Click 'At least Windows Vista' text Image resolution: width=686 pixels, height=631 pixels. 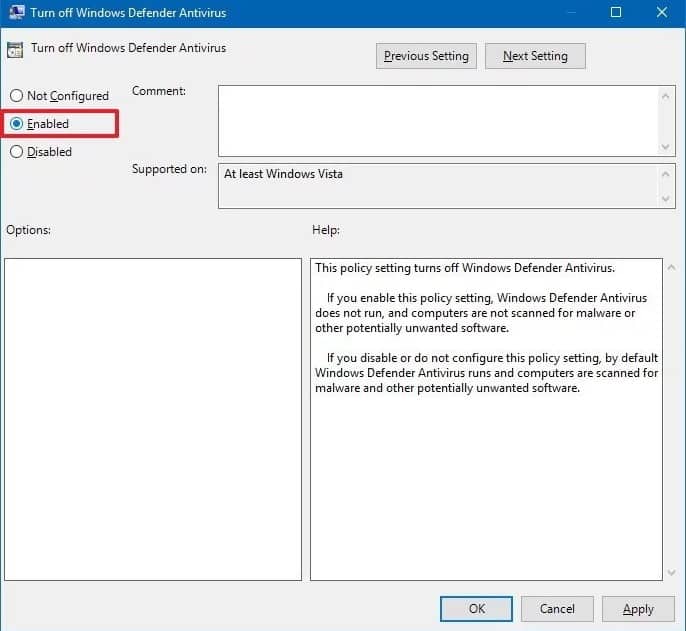click(x=283, y=174)
